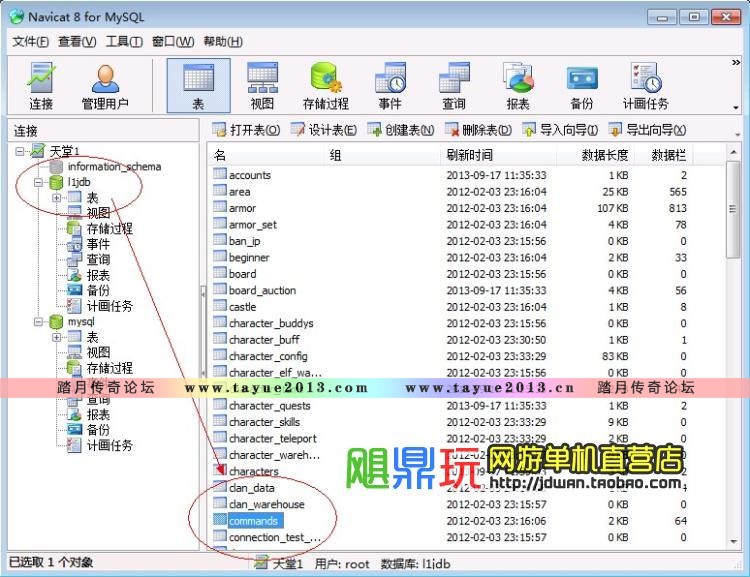Image resolution: width=750 pixels, height=577 pixels.
Task: Collapse the 天堂1 connection node
Action: coord(20,151)
